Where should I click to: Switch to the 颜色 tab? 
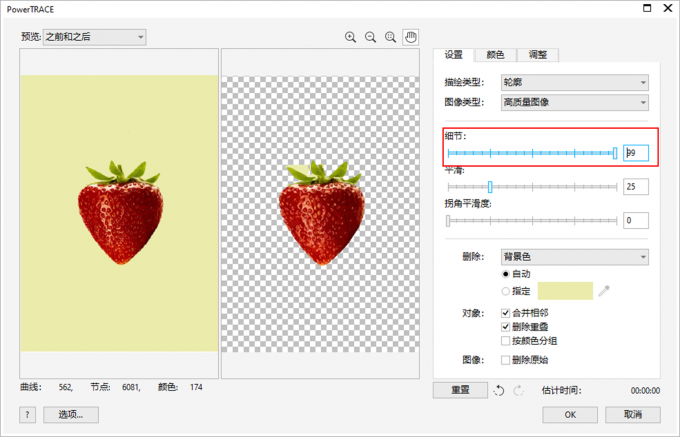495,55
